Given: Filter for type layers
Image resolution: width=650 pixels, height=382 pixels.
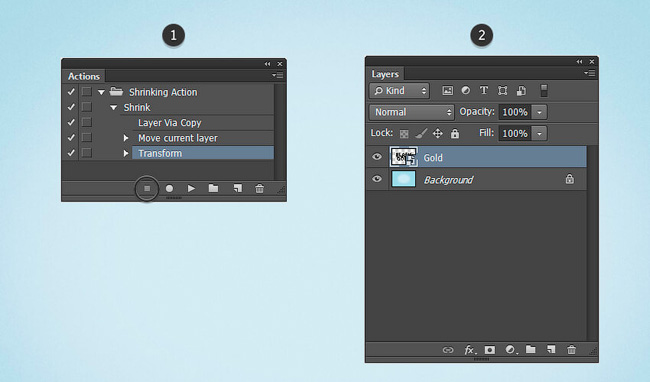Looking at the screenshot, I should pos(484,90).
